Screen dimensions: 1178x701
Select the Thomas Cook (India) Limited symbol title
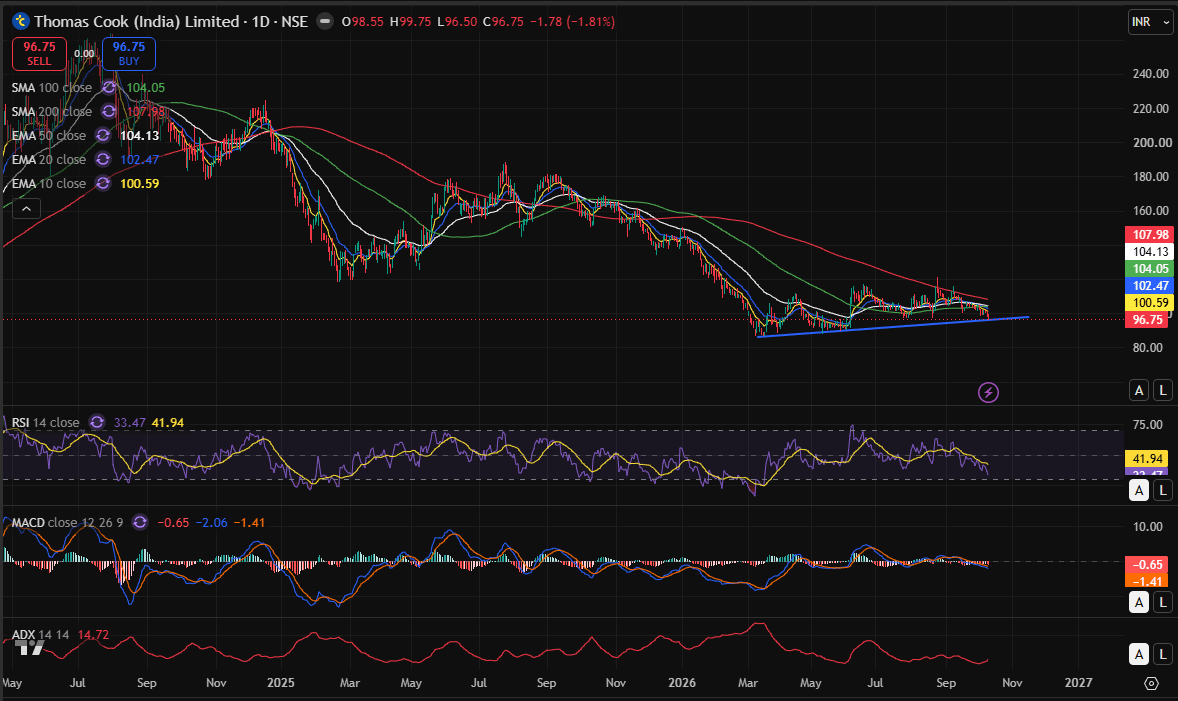point(136,21)
